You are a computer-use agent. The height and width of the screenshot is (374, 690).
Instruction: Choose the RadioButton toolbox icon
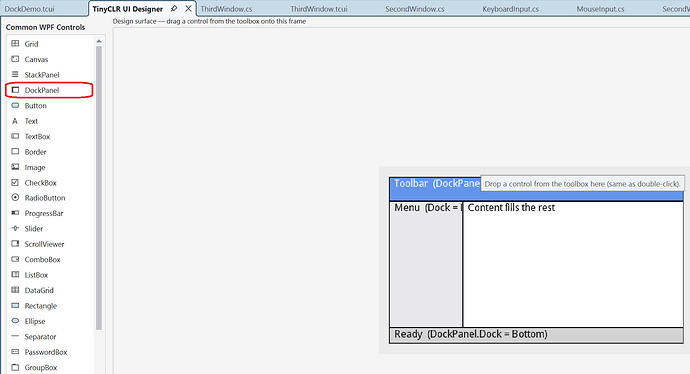point(15,198)
